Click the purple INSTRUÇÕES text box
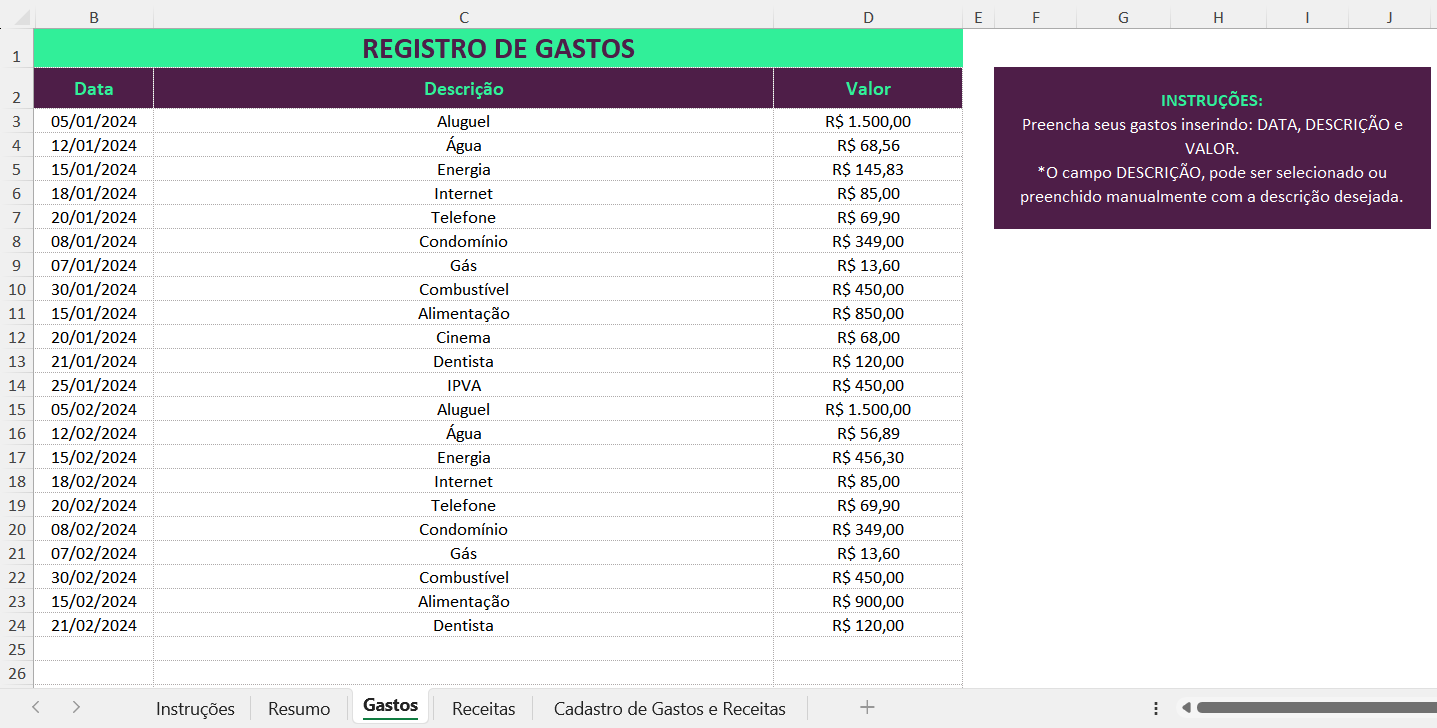The height and width of the screenshot is (728, 1437). [x=1211, y=148]
